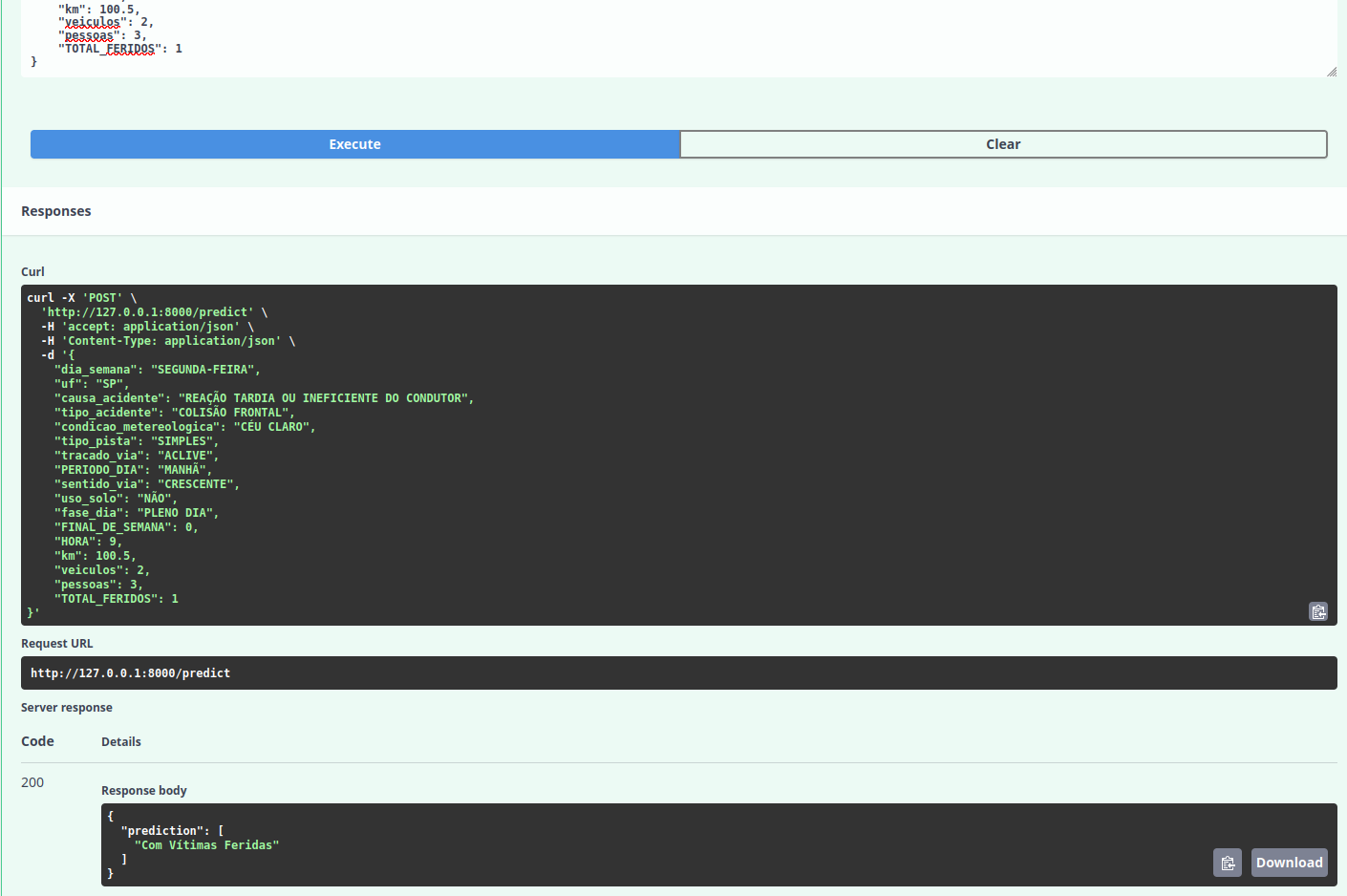Click the "TOTAL_FERIDOS": 1 line in curl block
Screen dimensions: 1347x896
(x=117, y=599)
